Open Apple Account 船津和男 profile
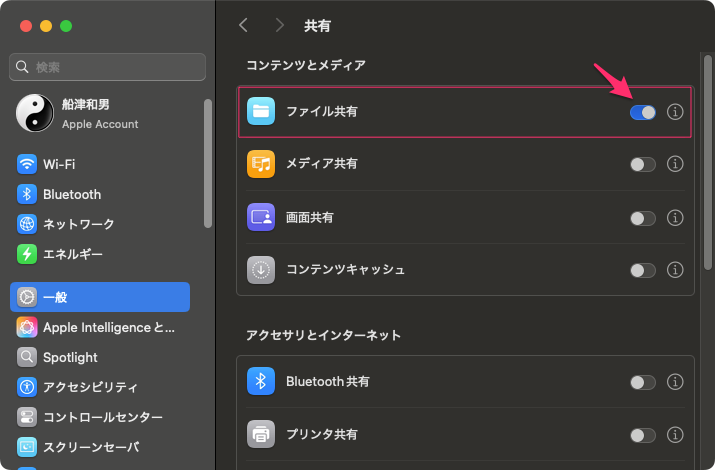 [100, 113]
